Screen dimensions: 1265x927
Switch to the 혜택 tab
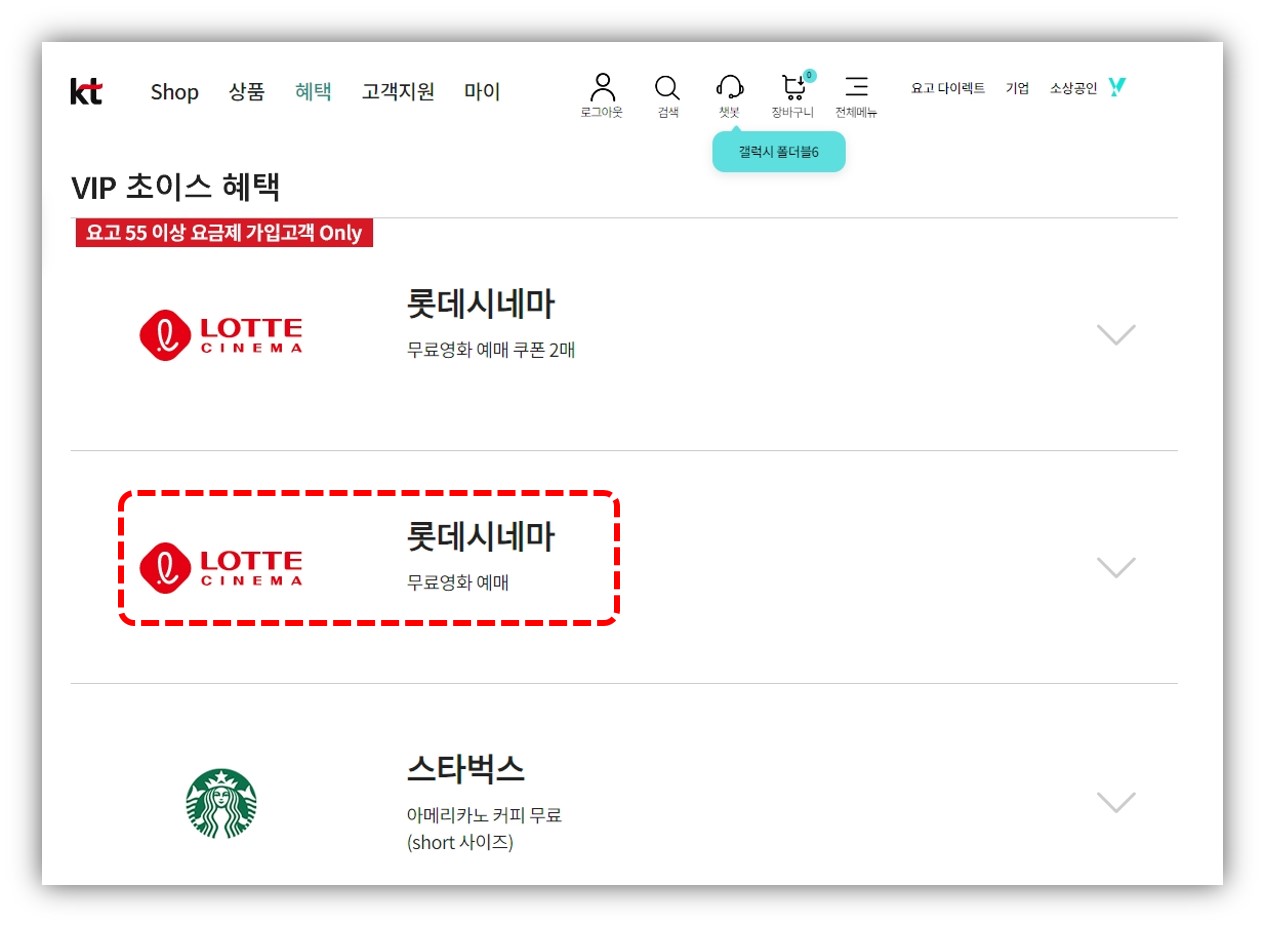click(313, 91)
